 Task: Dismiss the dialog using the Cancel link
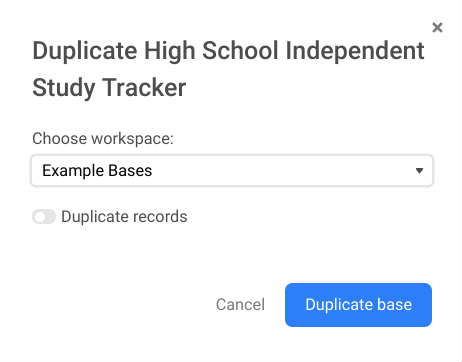tap(240, 305)
